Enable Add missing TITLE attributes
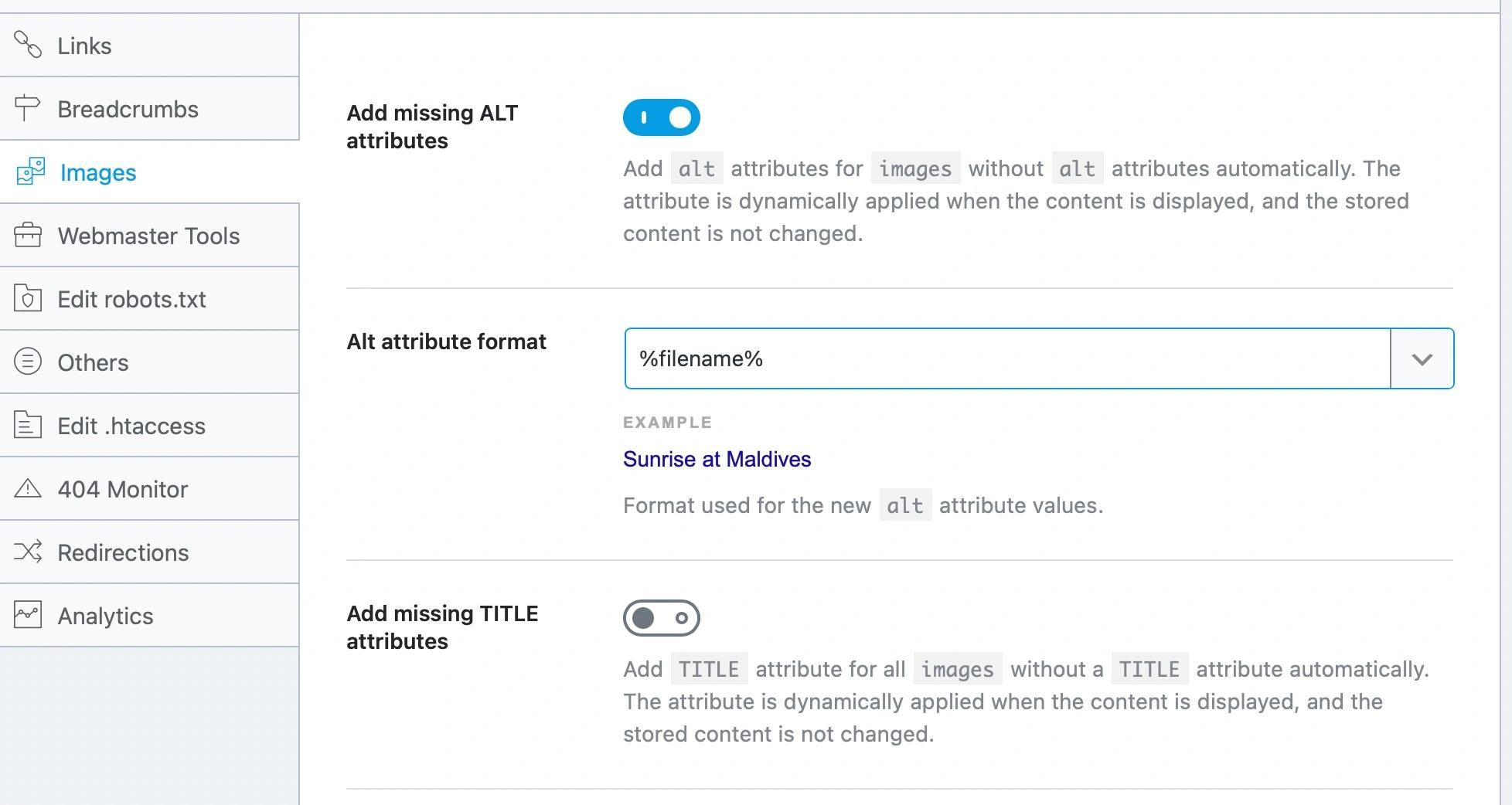 [x=662, y=619]
